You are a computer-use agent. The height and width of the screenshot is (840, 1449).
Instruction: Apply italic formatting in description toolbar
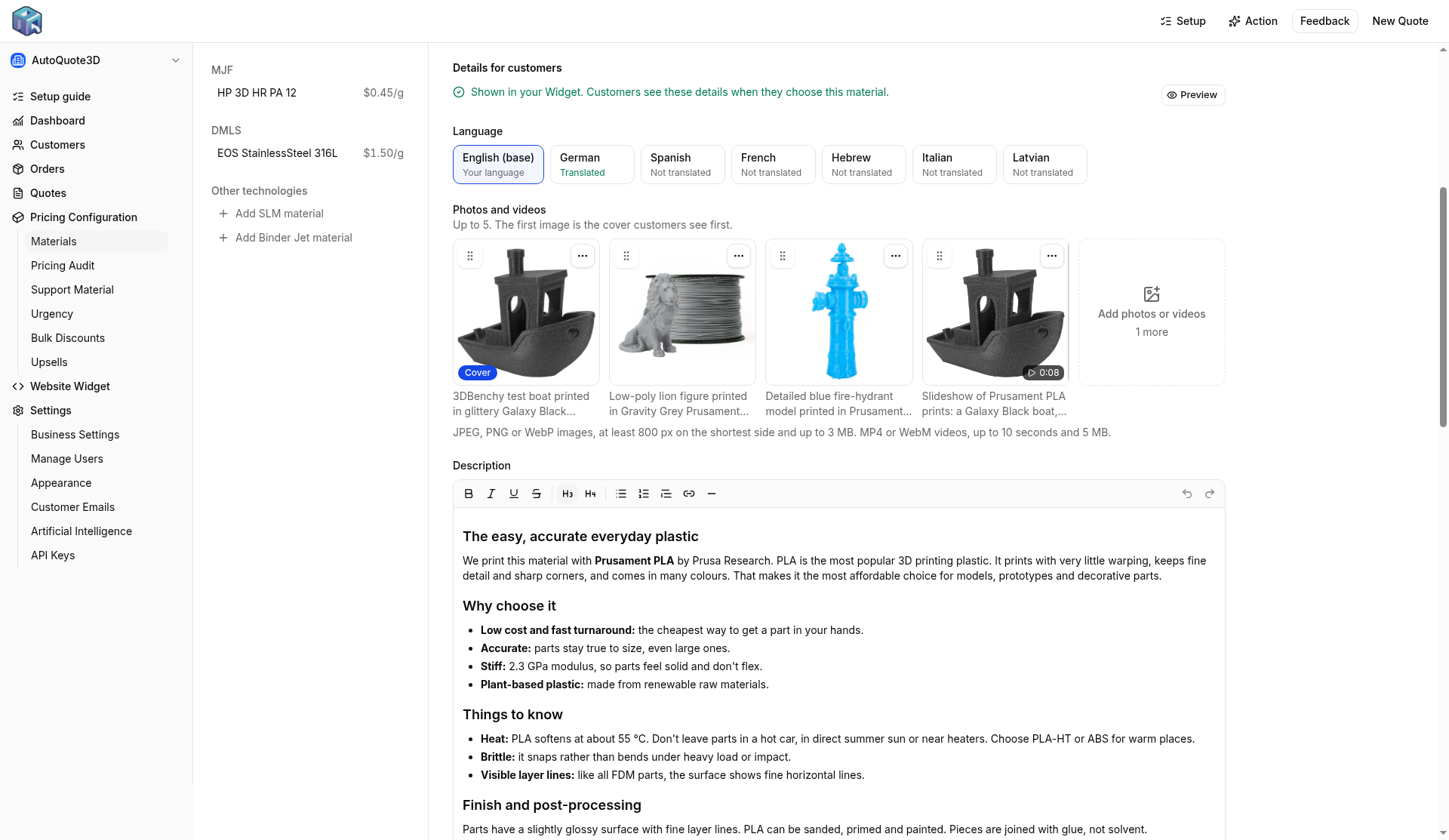point(491,494)
